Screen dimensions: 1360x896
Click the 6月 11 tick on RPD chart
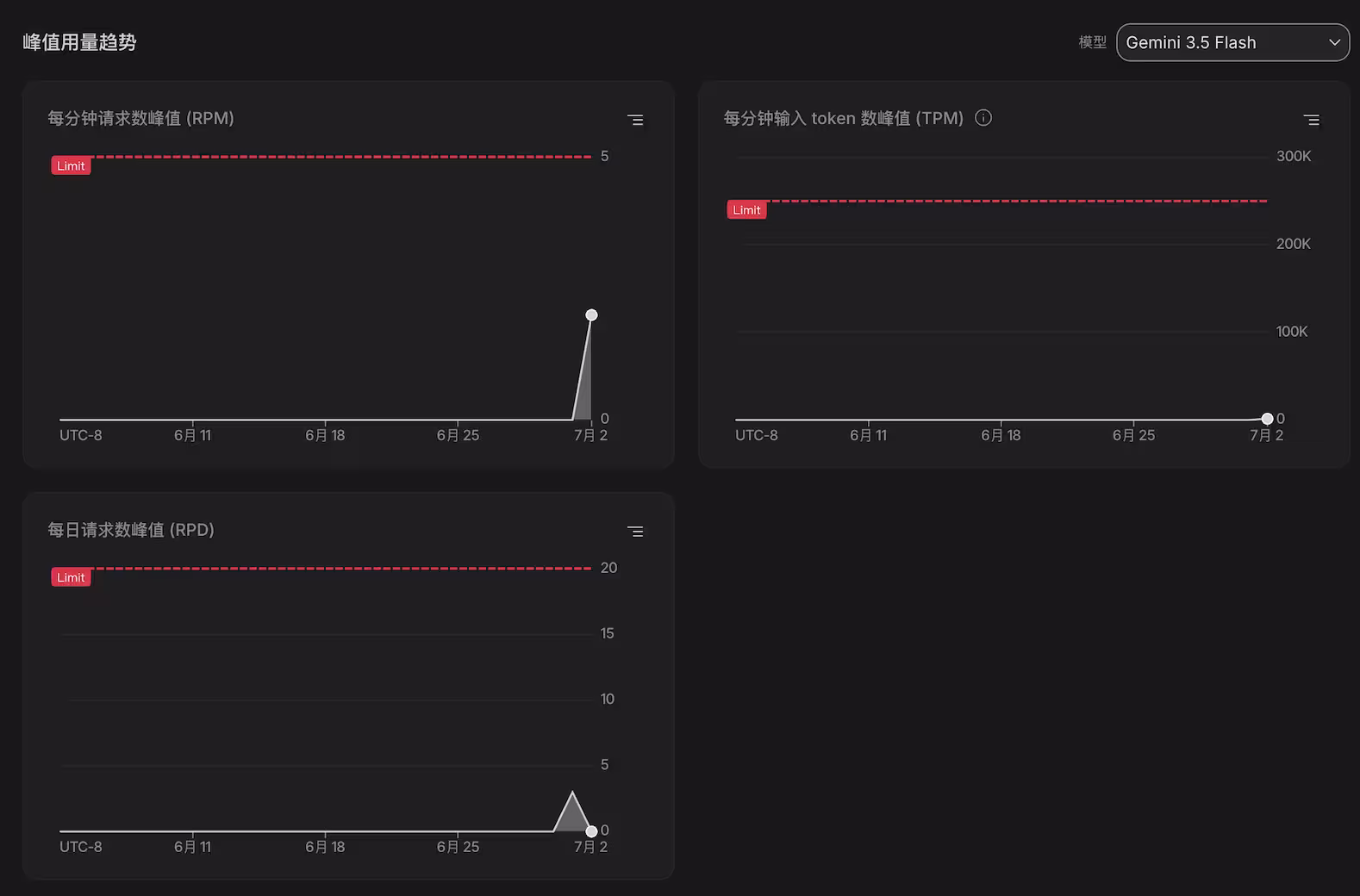tap(192, 847)
